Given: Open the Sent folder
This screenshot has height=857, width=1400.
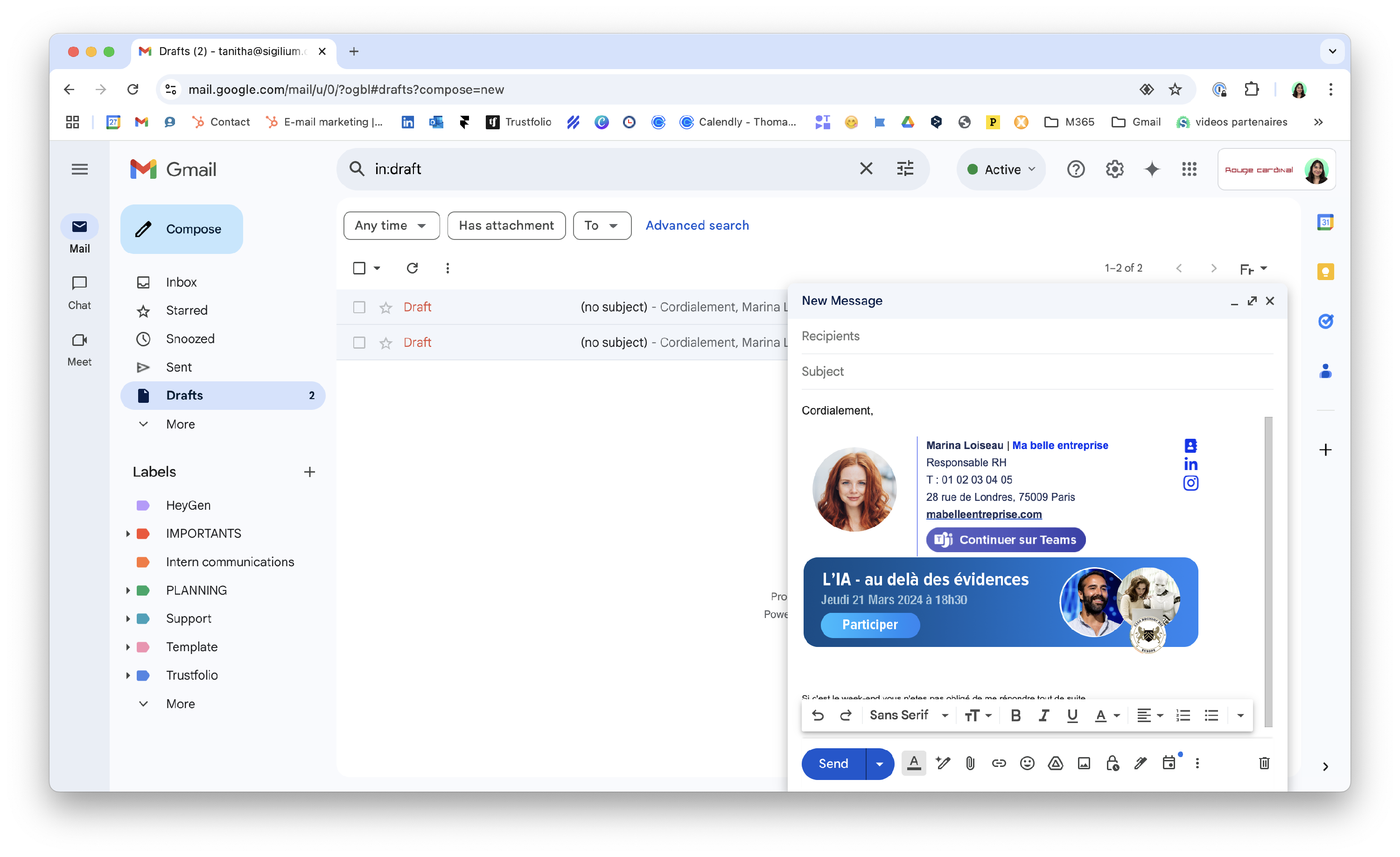Looking at the screenshot, I should pos(178,367).
